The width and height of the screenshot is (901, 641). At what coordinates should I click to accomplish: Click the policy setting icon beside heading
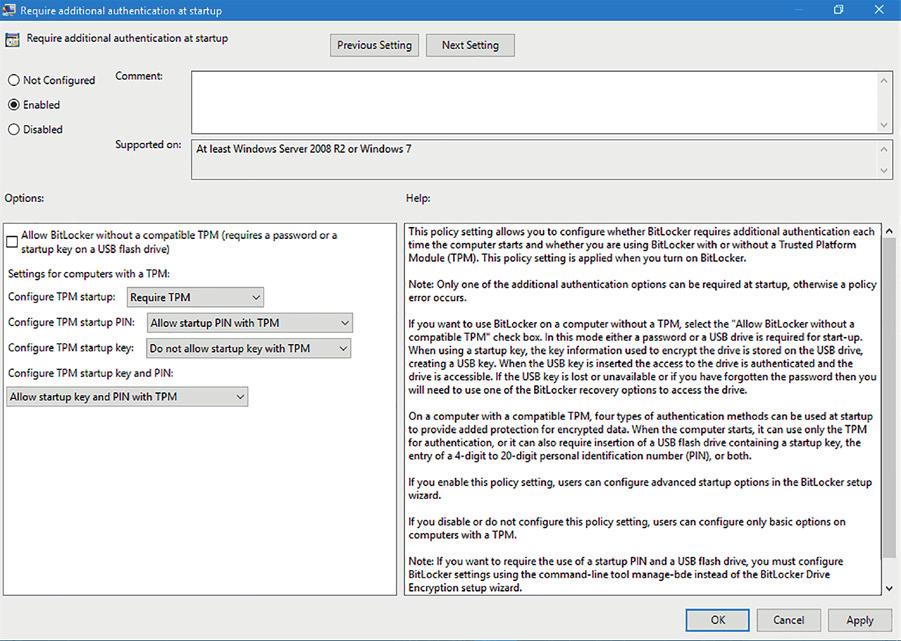12,40
